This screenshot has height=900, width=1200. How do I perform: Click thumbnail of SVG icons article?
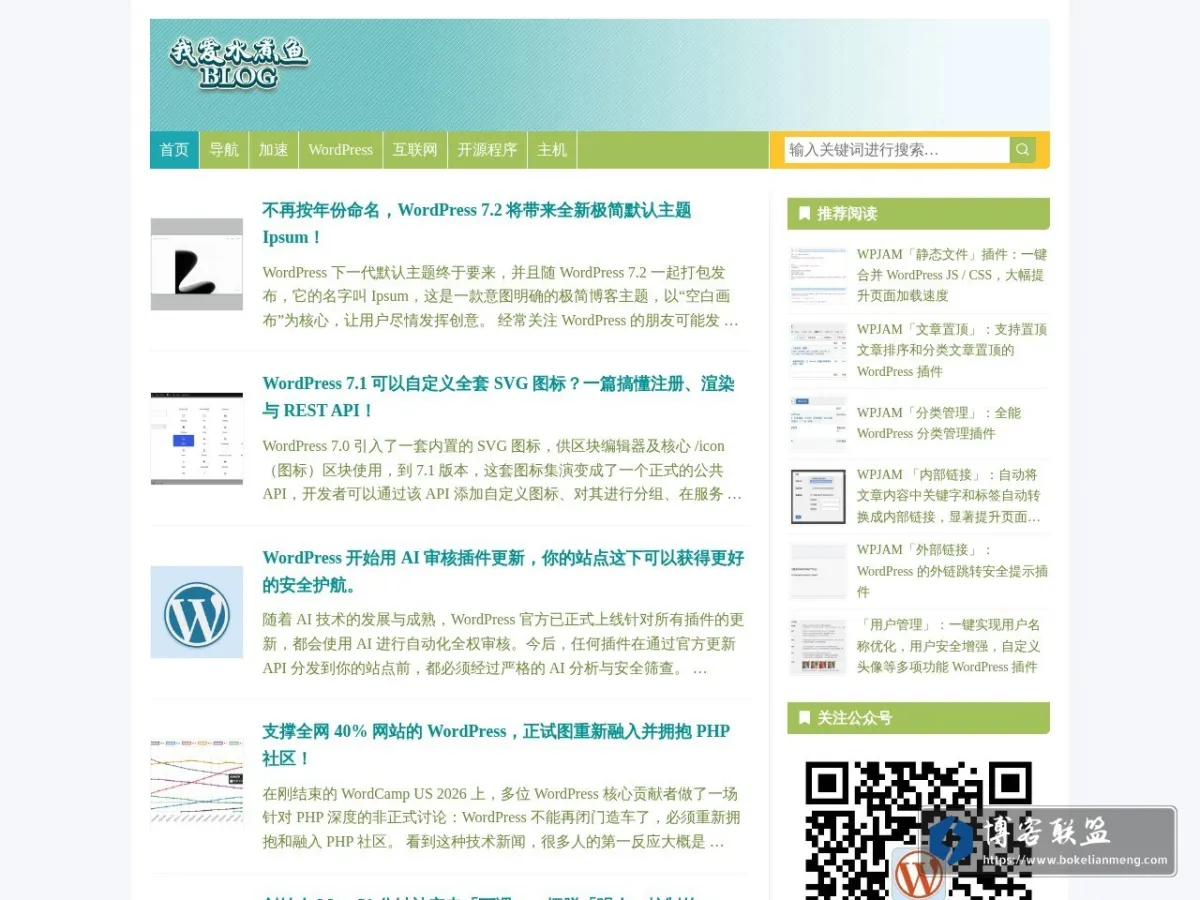pos(197,438)
